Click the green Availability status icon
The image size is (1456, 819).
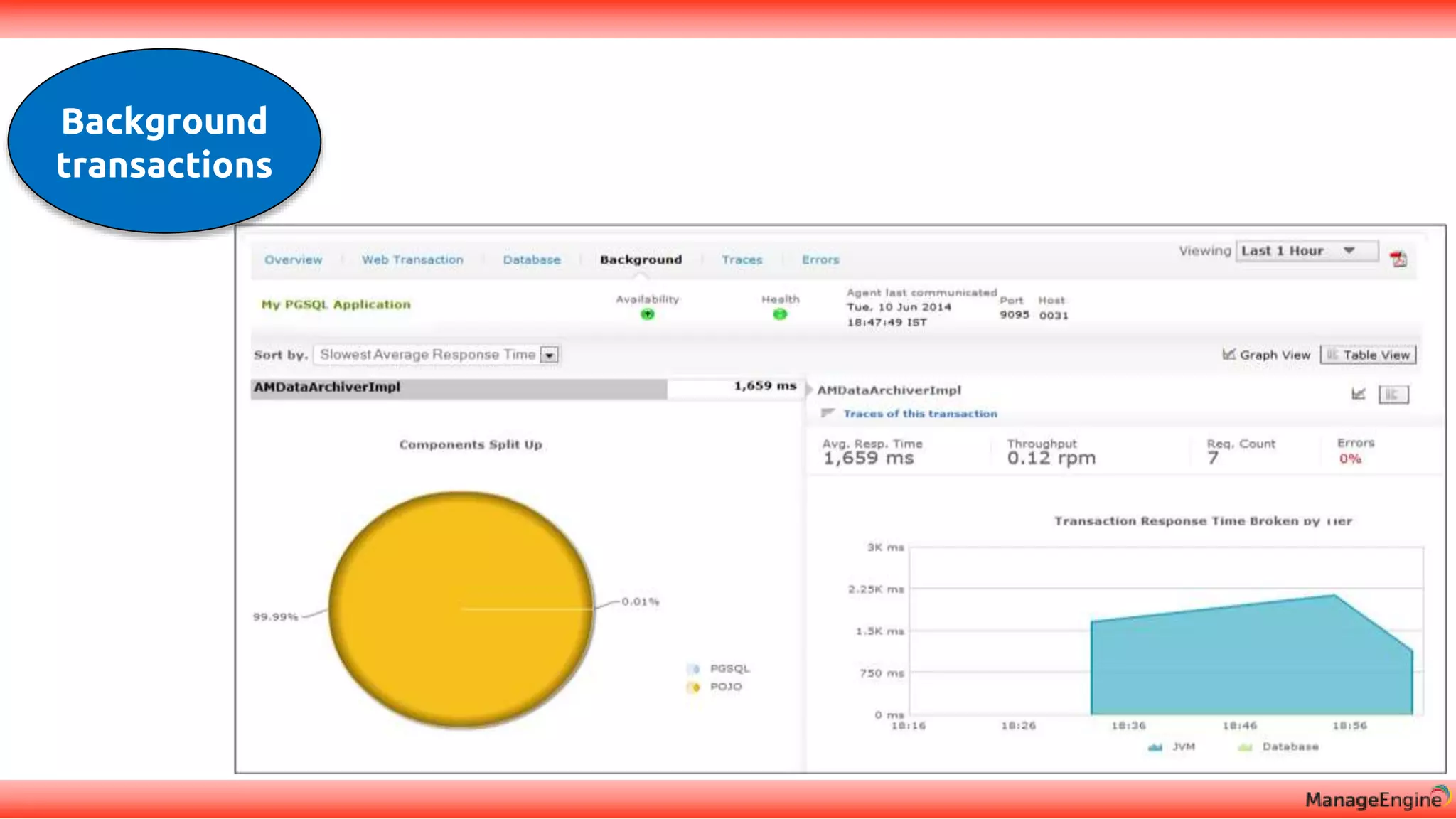[647, 314]
